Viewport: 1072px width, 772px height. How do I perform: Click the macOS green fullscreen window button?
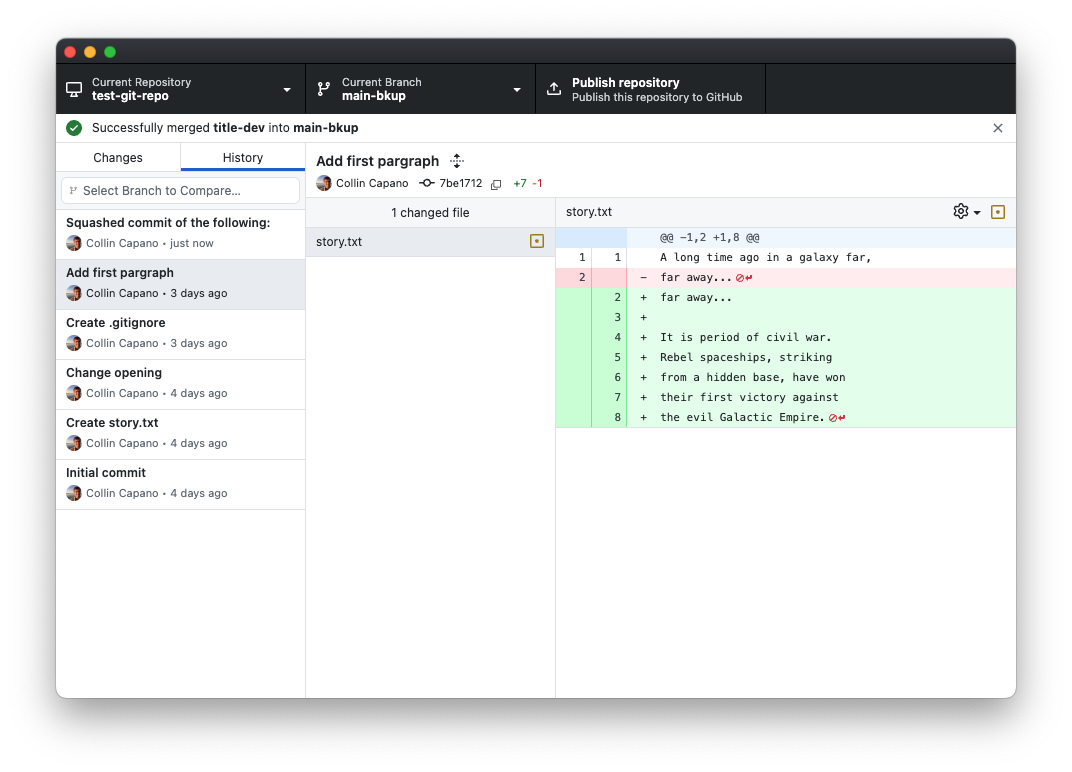pyautogui.click(x=110, y=52)
